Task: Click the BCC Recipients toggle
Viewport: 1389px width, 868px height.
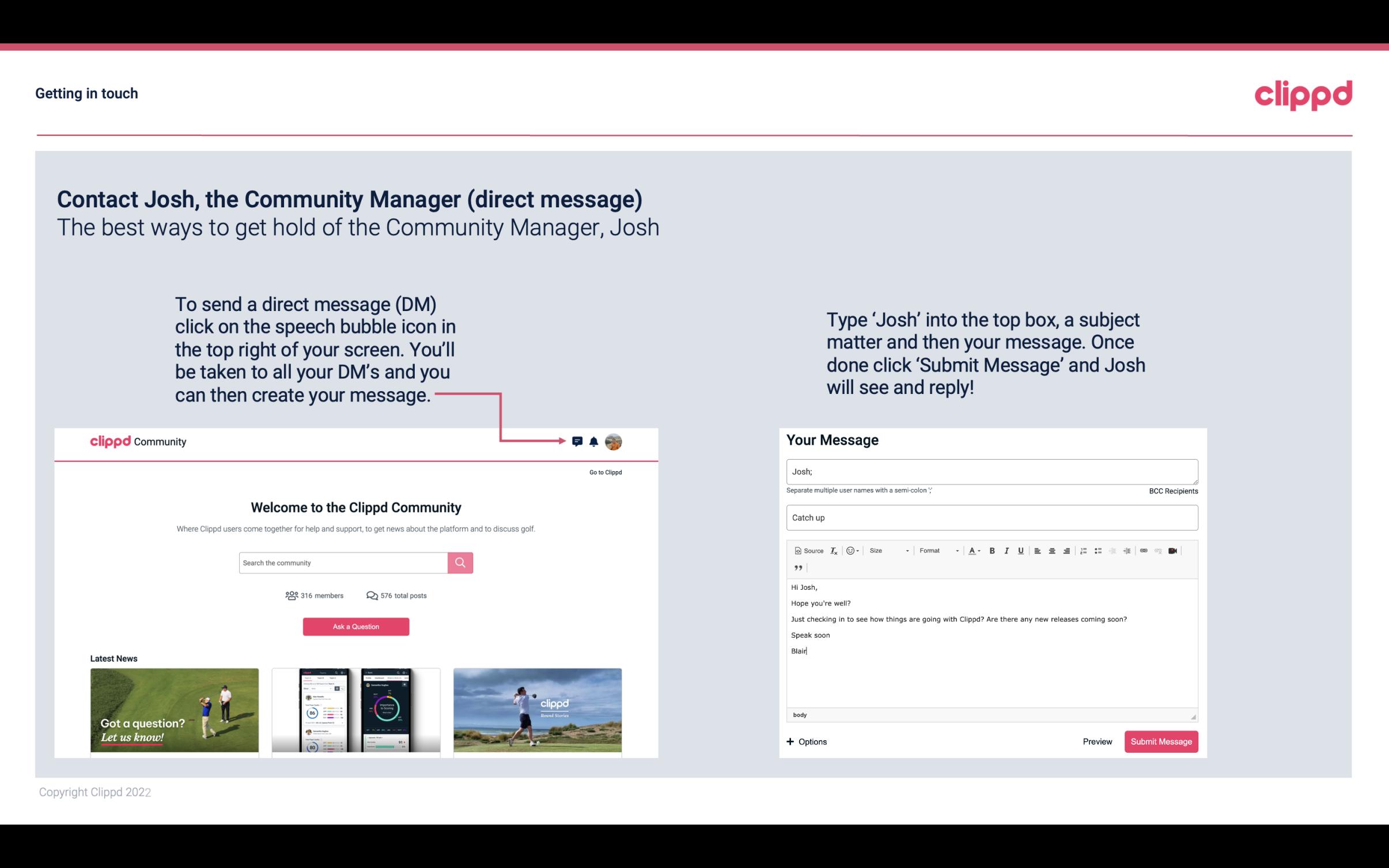Action: point(1173,491)
